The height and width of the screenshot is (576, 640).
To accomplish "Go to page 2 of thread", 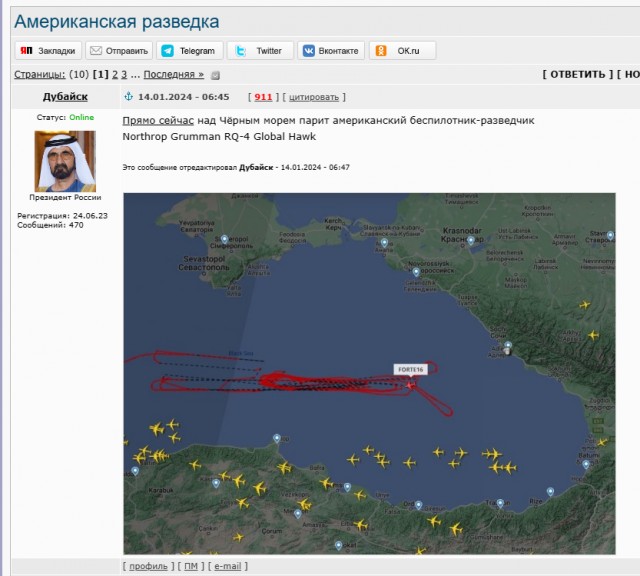I will (115, 74).
